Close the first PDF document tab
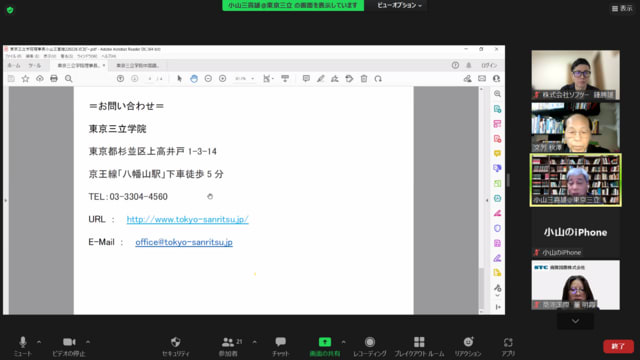Screen dimensions: 640x360 pos(104,65)
